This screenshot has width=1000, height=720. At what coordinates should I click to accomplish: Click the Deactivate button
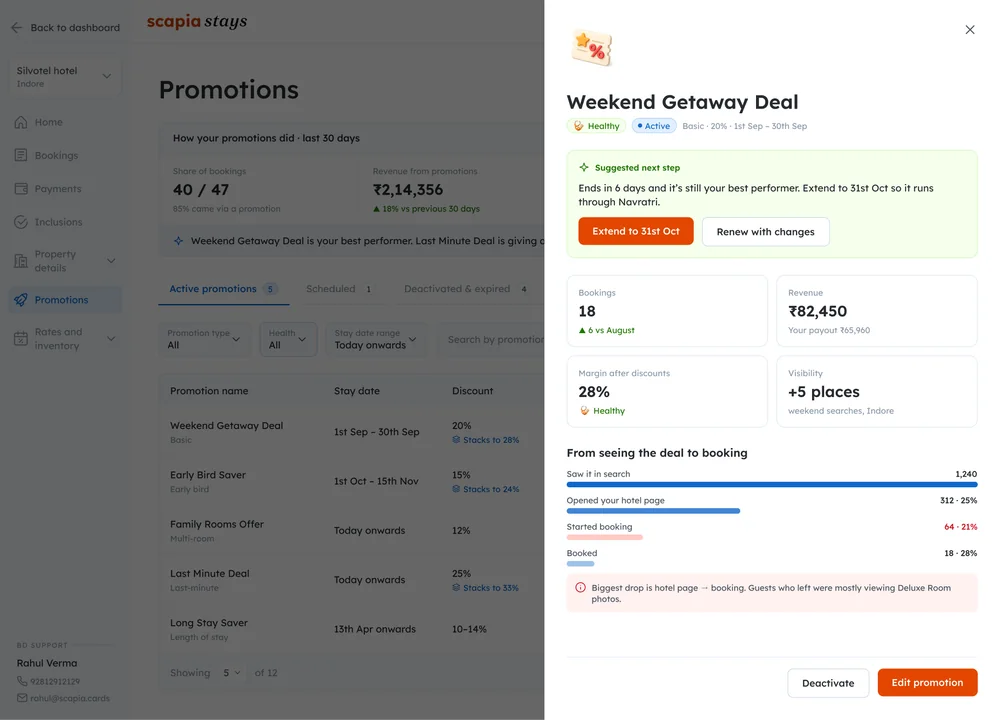828,683
